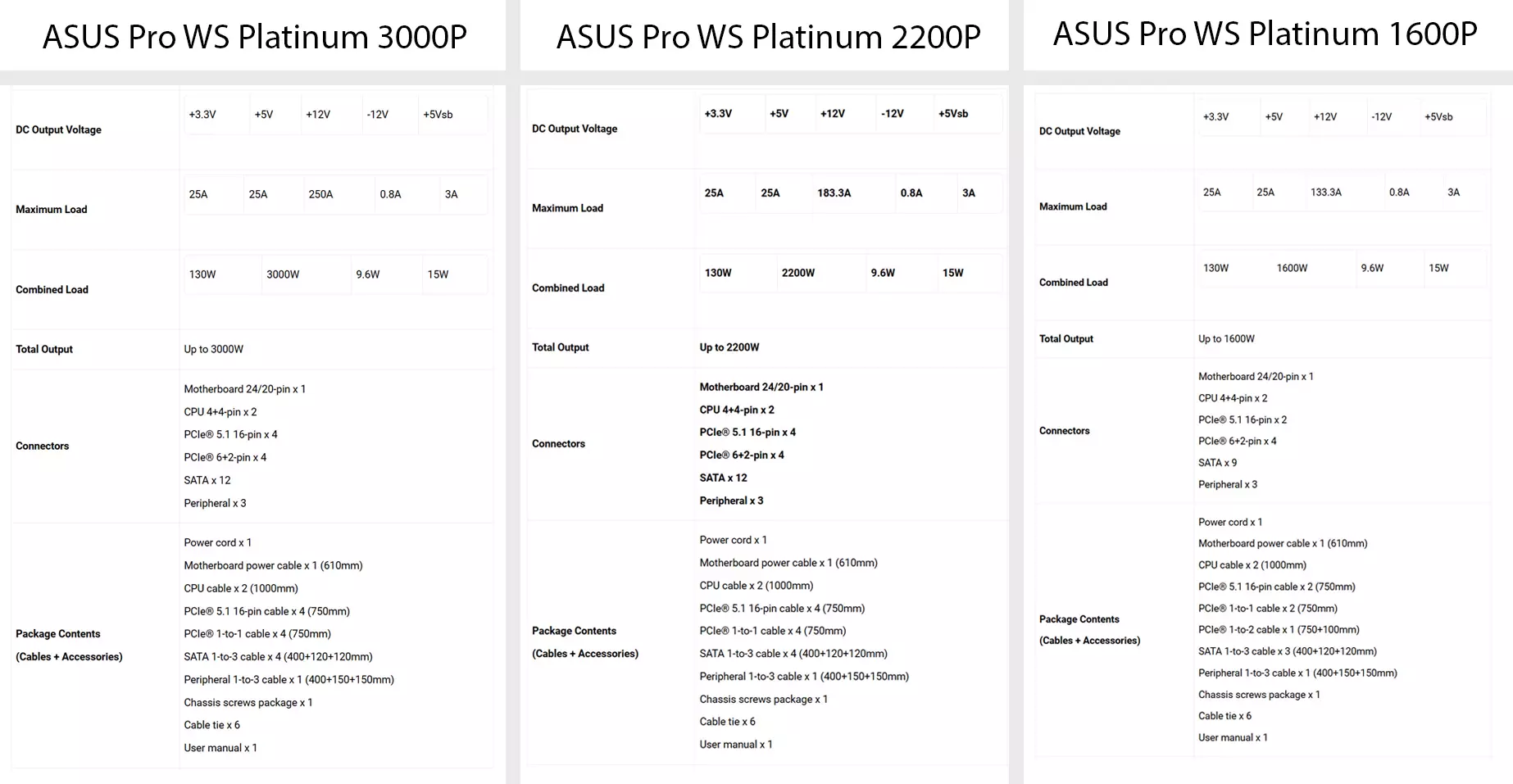
Task: Select 'SATA x 12' in the 3000P connectors
Action: [207, 480]
